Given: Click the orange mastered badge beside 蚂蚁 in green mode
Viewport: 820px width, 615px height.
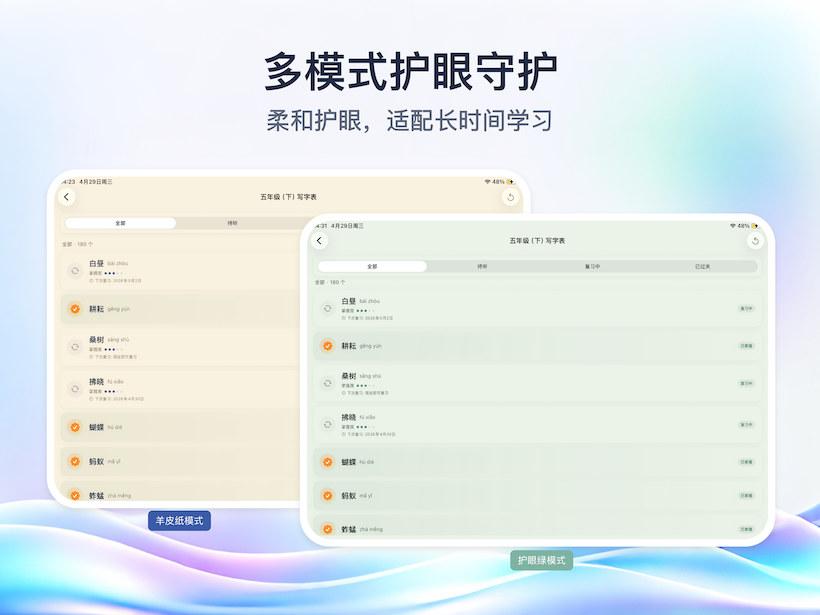Looking at the screenshot, I should [327, 495].
